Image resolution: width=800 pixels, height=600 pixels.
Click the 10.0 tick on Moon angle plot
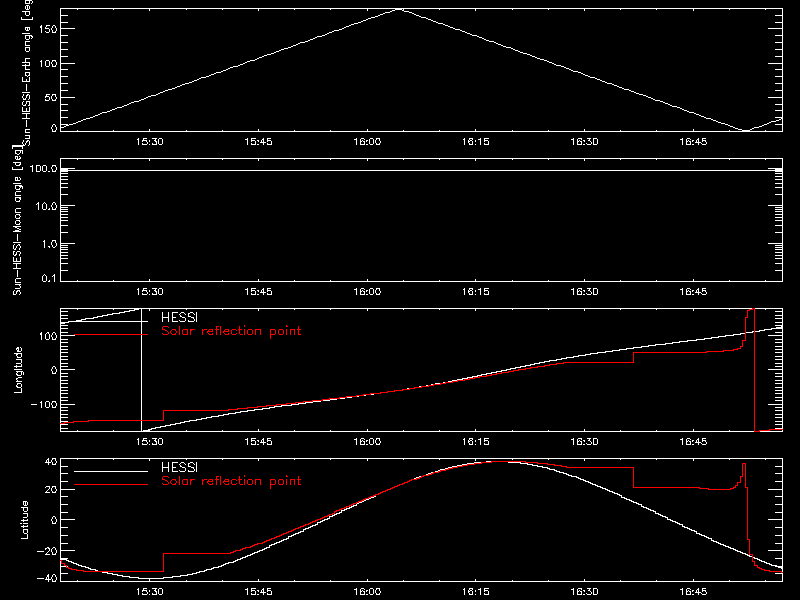(x=46, y=206)
